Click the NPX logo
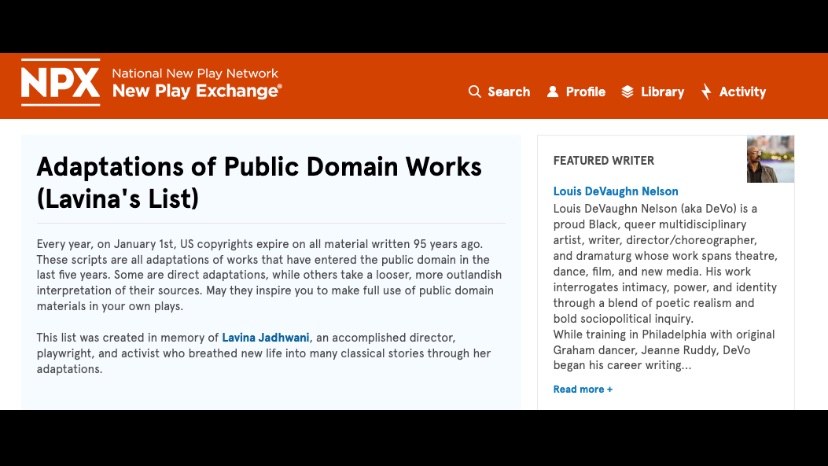This screenshot has width=828, height=466. tap(60, 82)
